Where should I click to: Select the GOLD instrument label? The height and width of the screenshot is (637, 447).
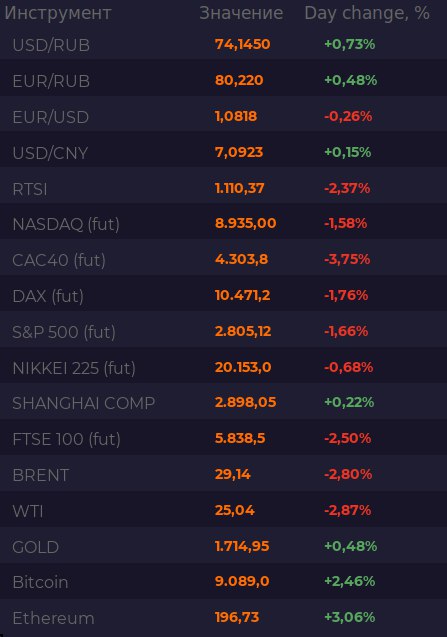36,547
